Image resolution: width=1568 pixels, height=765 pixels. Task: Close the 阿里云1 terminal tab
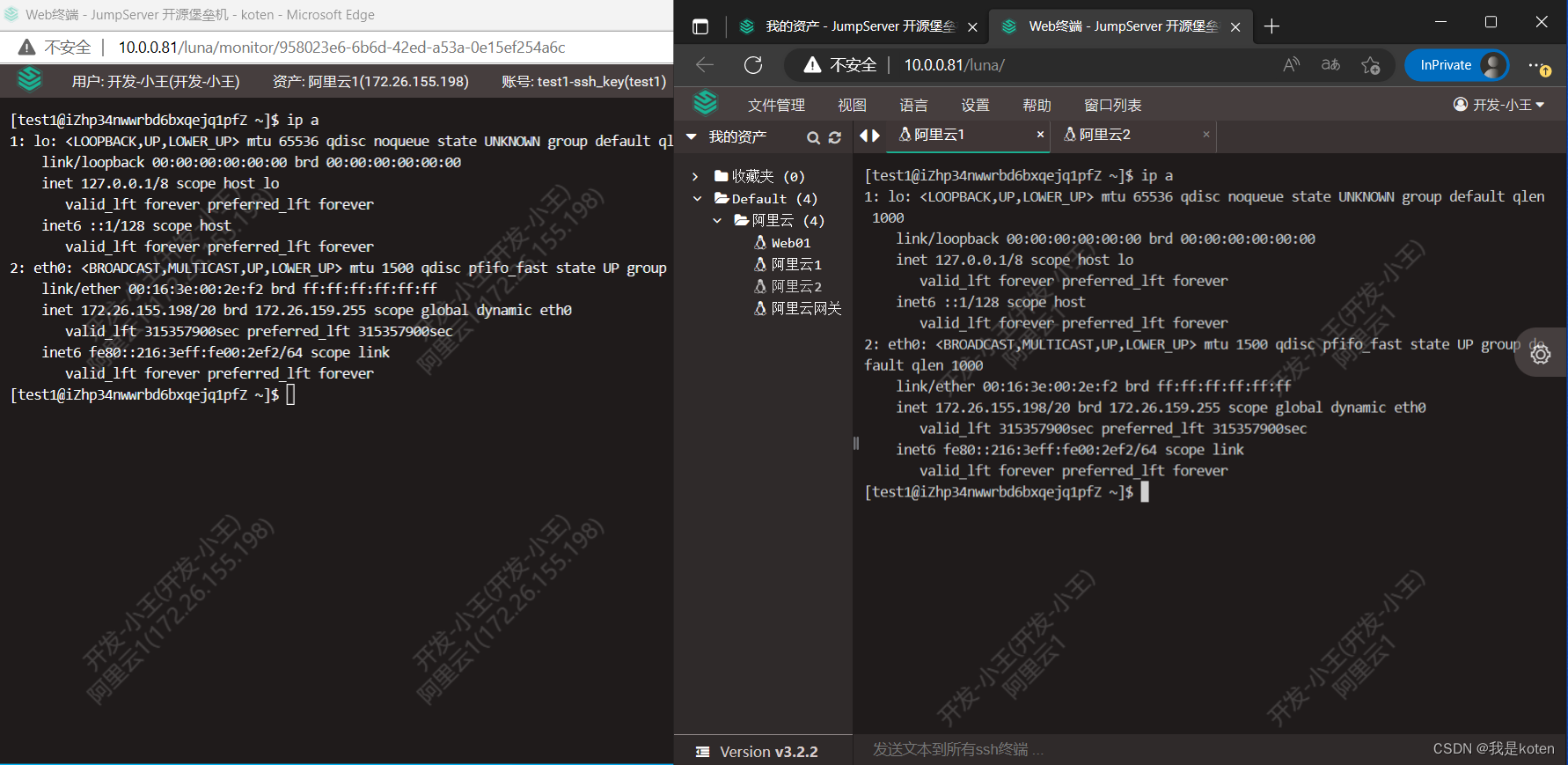tap(1040, 135)
